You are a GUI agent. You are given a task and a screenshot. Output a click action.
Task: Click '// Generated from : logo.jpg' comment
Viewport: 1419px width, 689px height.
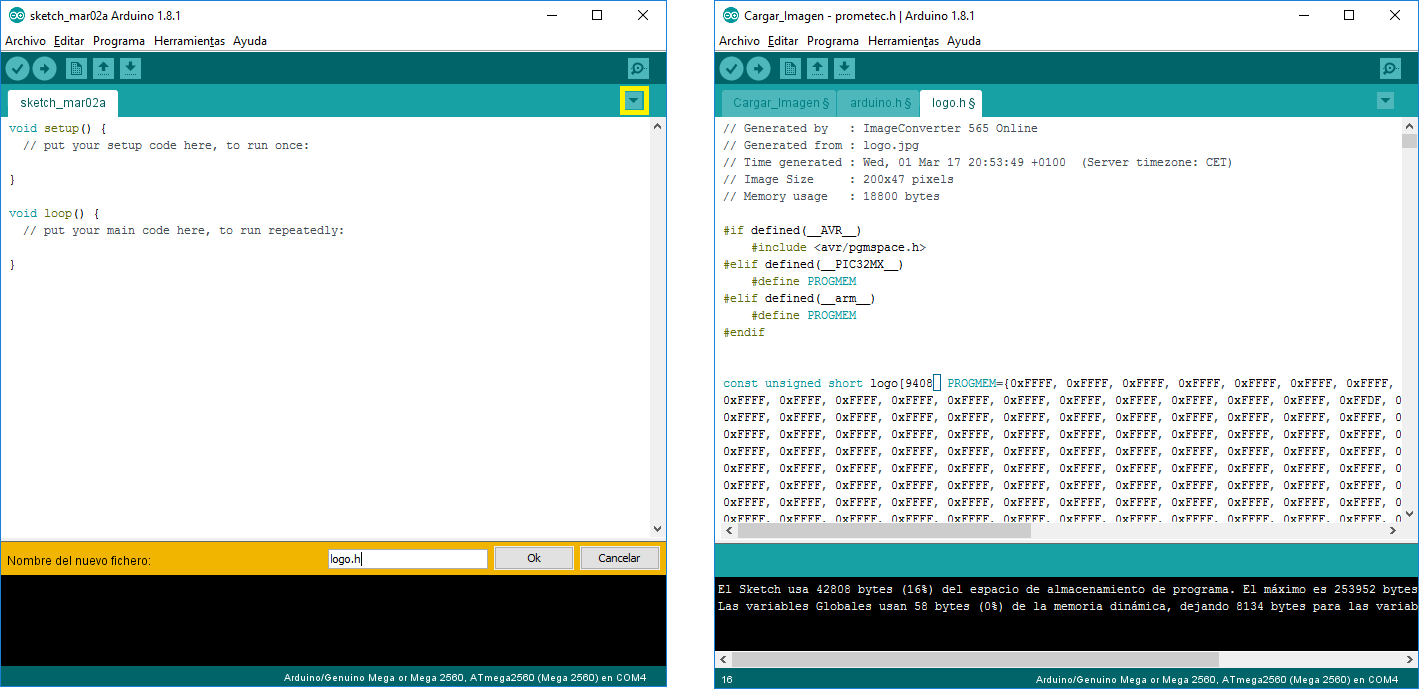[821, 145]
